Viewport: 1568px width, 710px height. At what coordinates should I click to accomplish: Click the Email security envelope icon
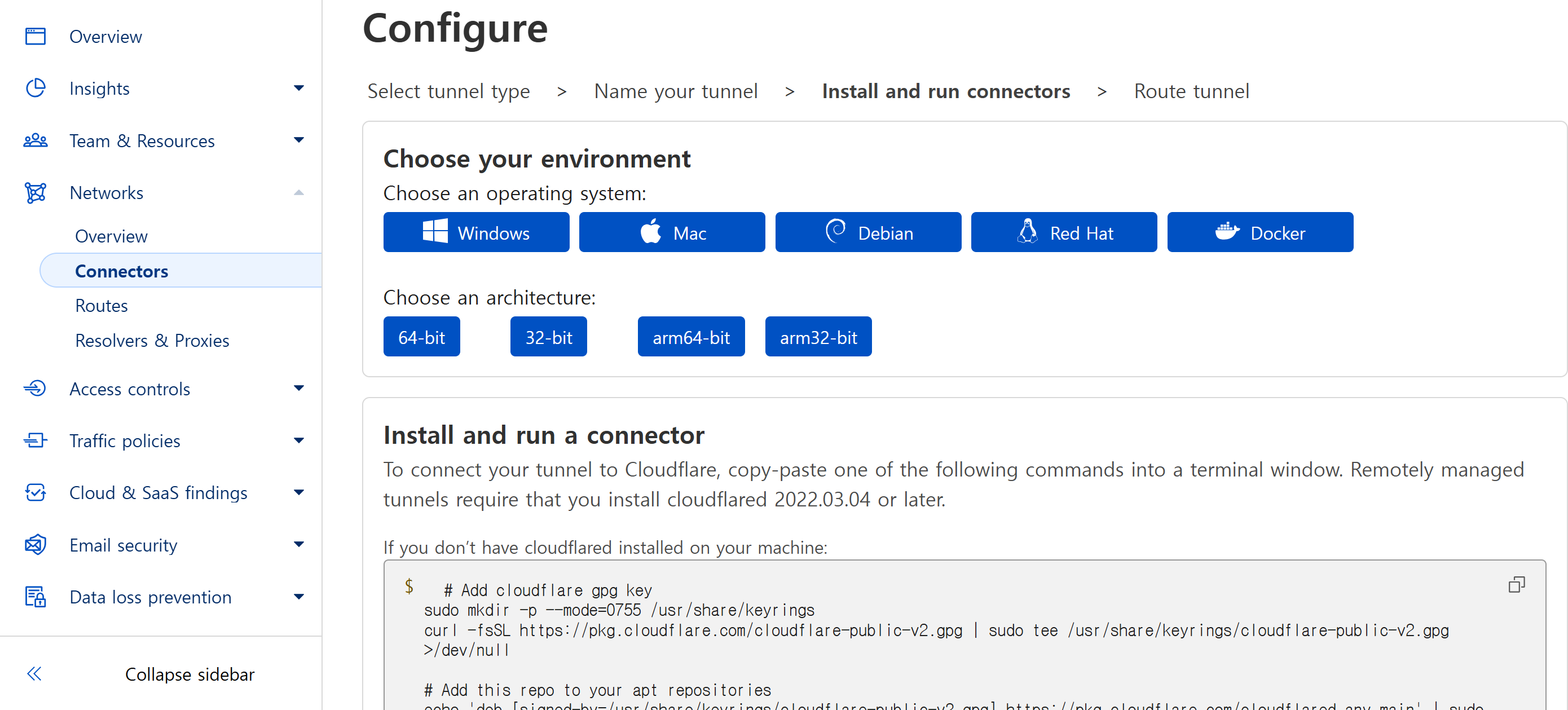pos(36,545)
